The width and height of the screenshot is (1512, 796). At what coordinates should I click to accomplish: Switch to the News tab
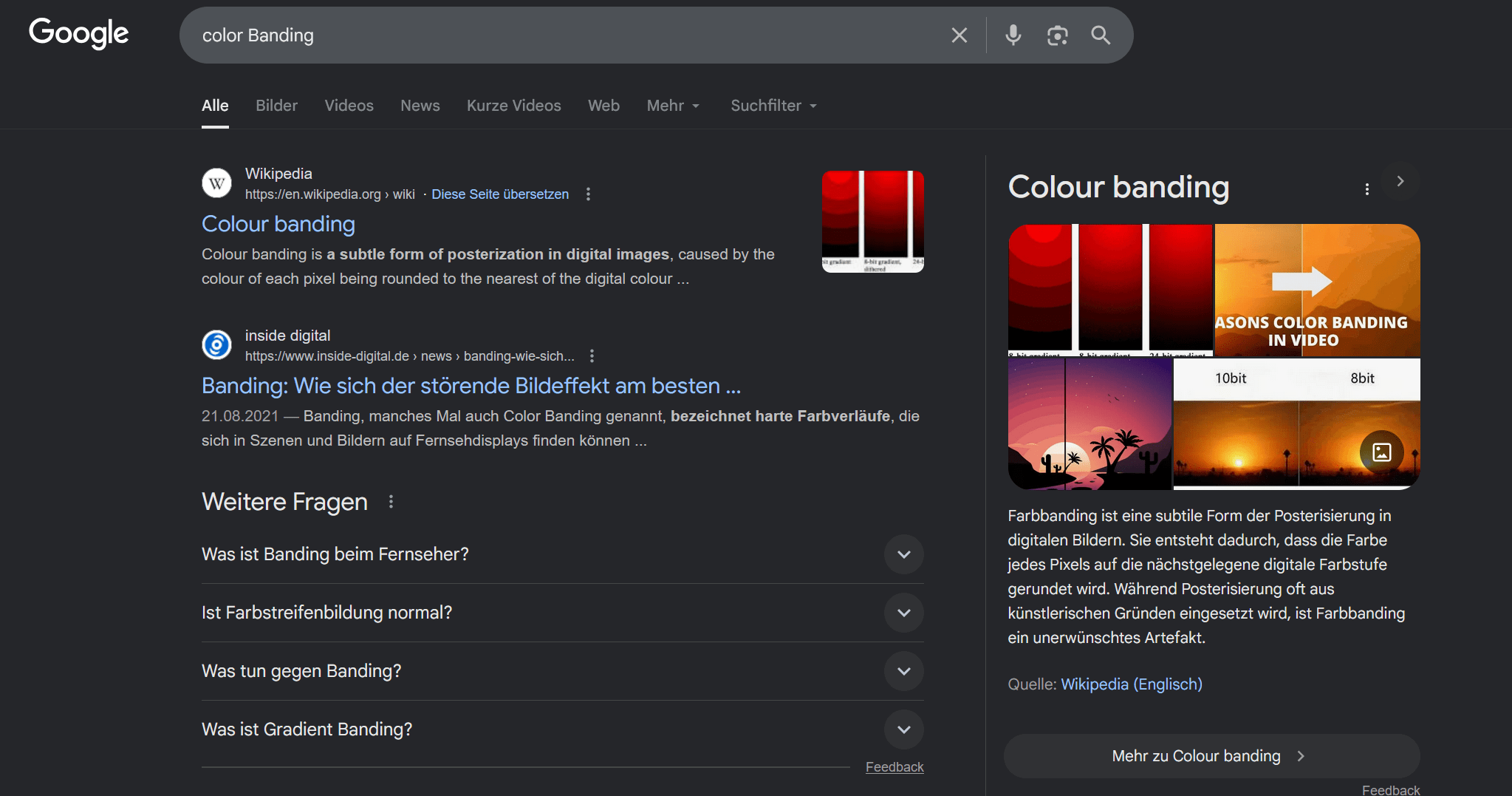point(420,106)
